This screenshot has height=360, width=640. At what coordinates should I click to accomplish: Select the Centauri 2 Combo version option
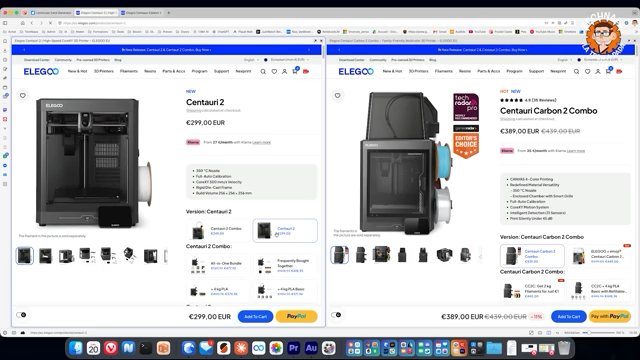tap(218, 231)
